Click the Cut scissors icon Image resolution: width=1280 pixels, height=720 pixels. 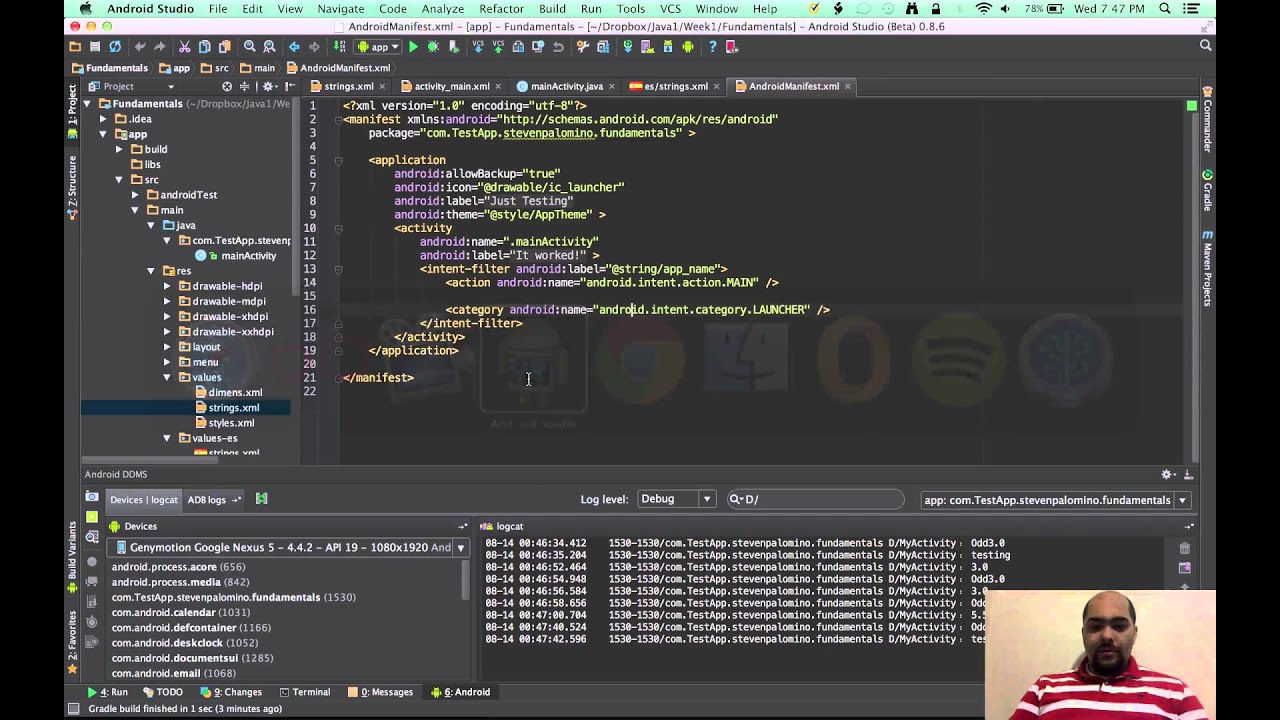(x=185, y=47)
